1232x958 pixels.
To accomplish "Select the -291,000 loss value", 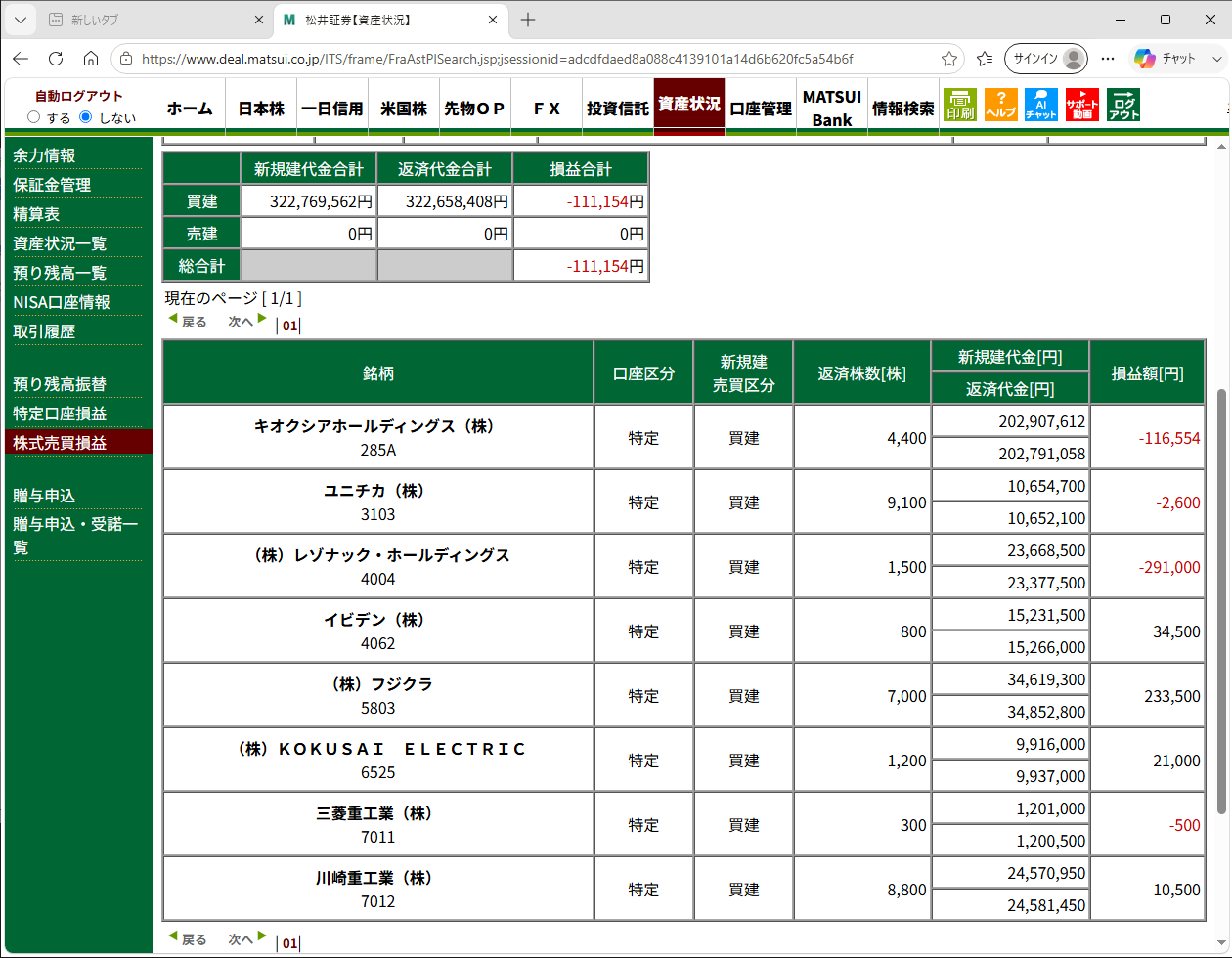I will (x=1169, y=567).
